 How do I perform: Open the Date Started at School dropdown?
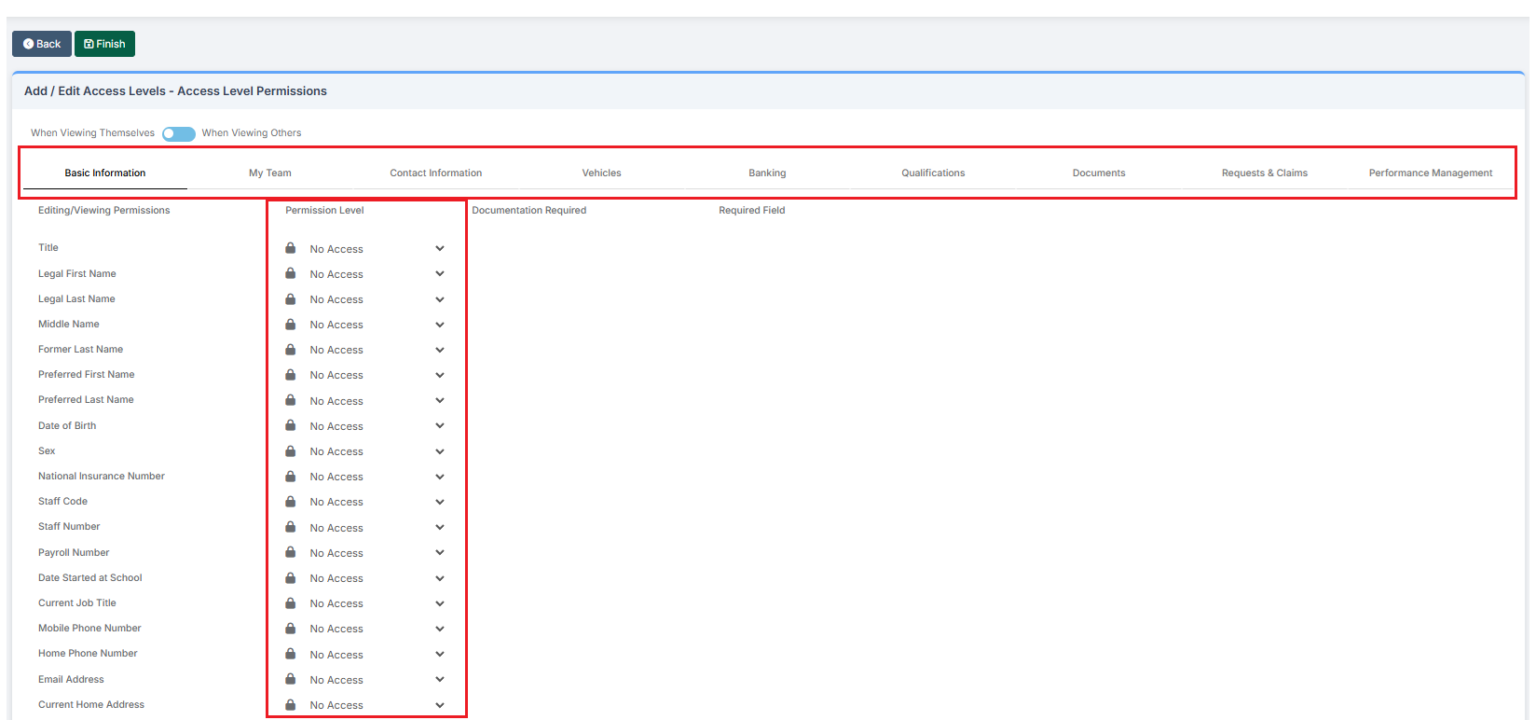[439, 577]
